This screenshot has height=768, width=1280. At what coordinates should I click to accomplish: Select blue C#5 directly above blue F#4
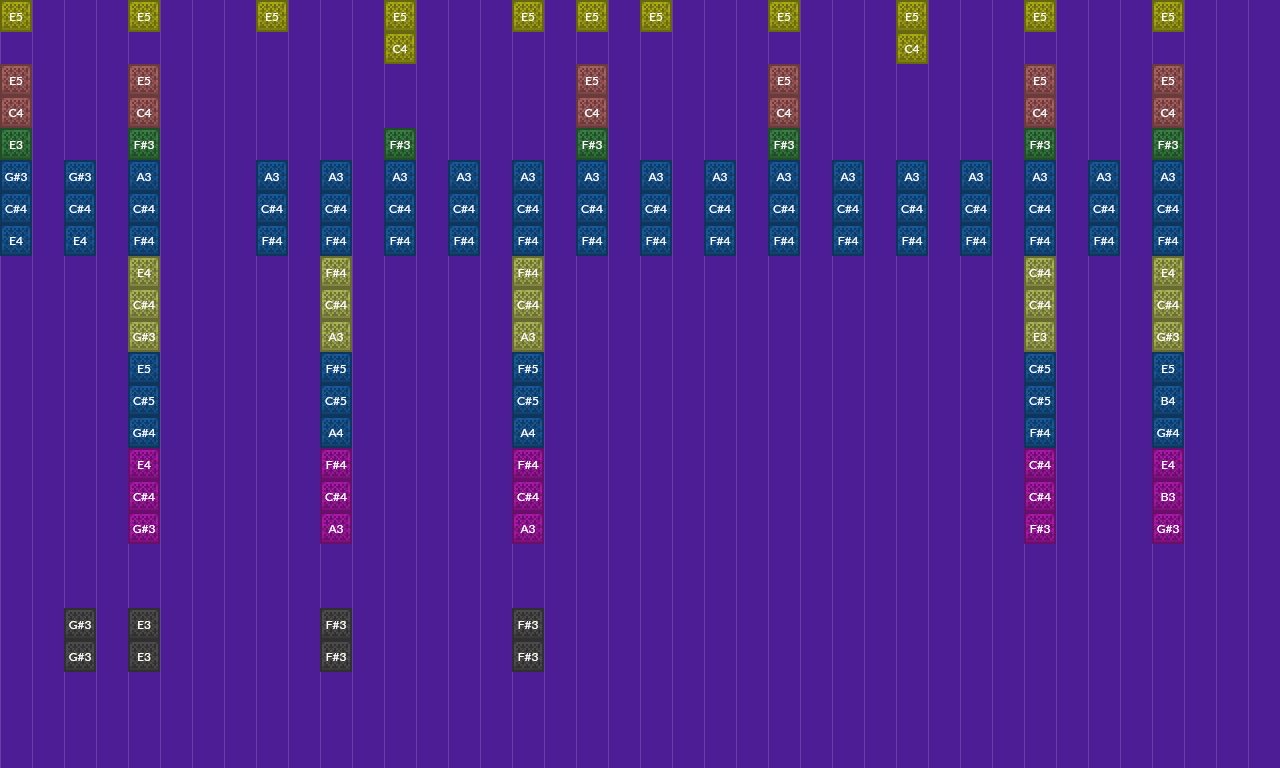point(1040,401)
